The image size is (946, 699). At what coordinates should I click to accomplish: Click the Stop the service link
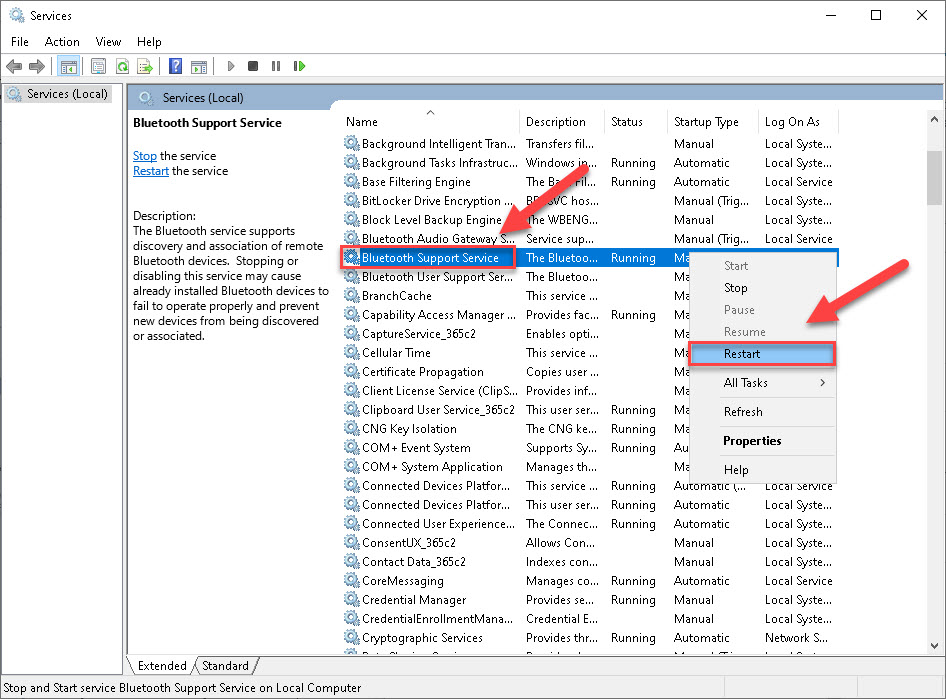[144, 155]
